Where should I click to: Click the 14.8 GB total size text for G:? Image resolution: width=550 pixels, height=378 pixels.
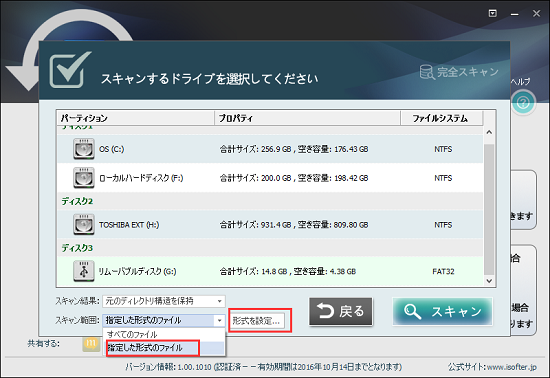point(254,271)
